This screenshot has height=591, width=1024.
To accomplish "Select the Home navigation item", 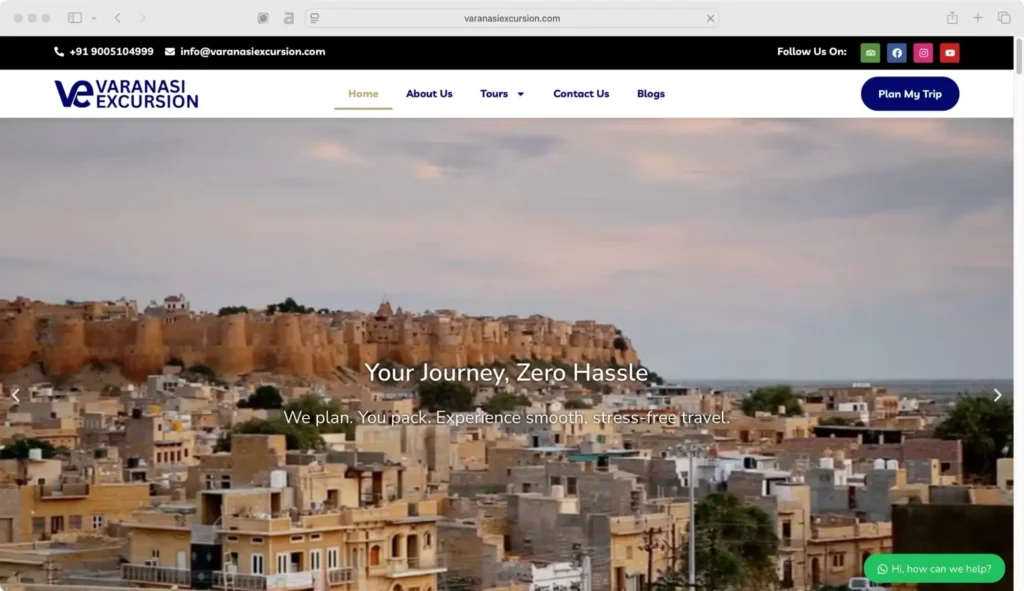I will [362, 93].
